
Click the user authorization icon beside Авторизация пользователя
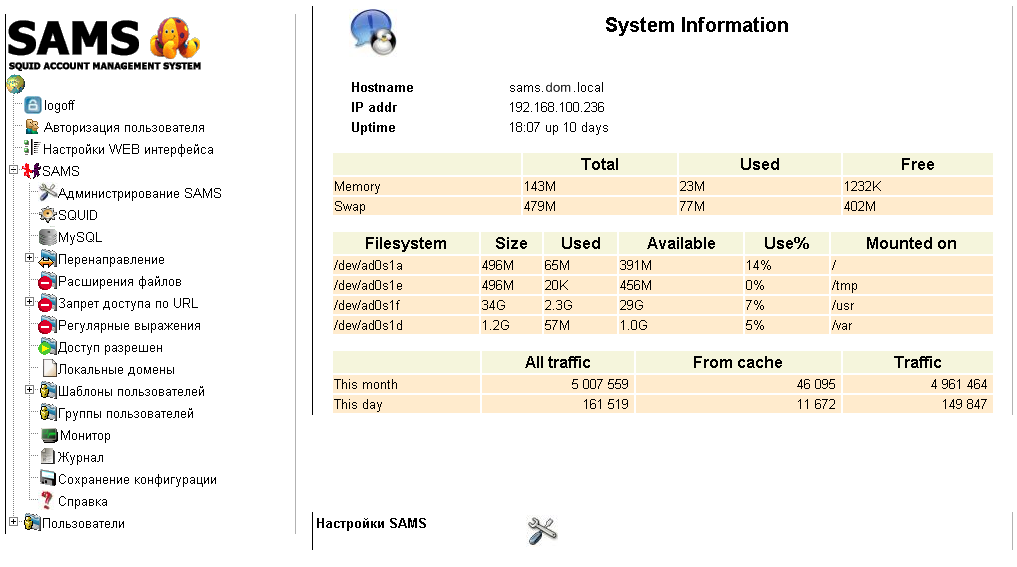click(32, 127)
